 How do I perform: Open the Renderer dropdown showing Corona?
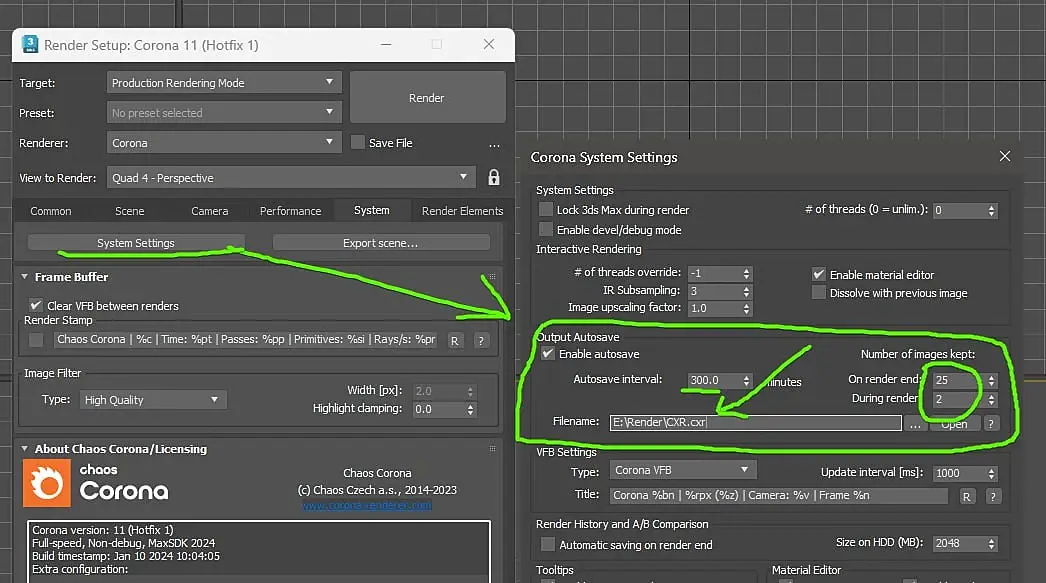click(x=223, y=143)
